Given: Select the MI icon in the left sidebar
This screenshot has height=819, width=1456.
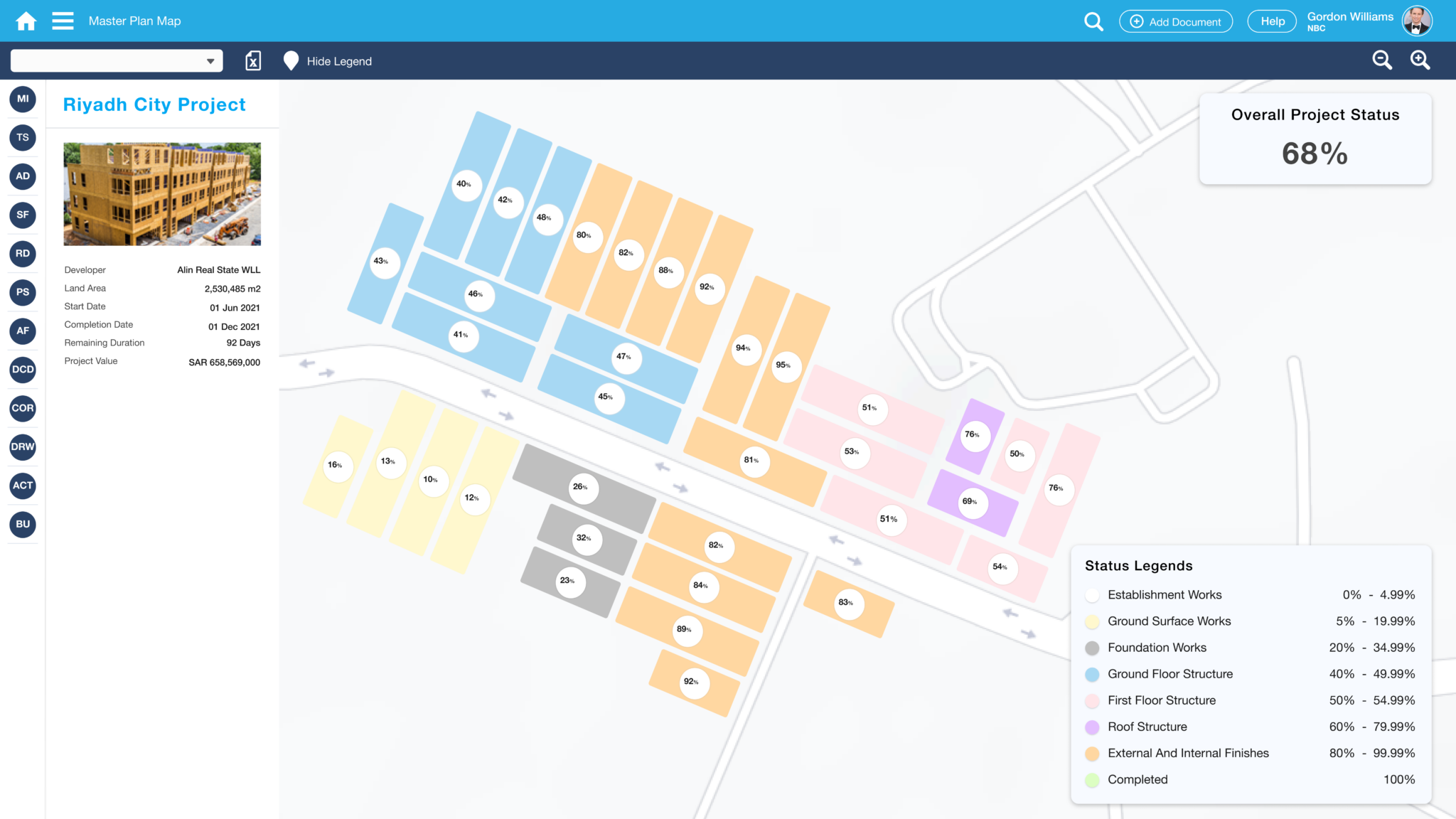Looking at the screenshot, I should pos(22,99).
